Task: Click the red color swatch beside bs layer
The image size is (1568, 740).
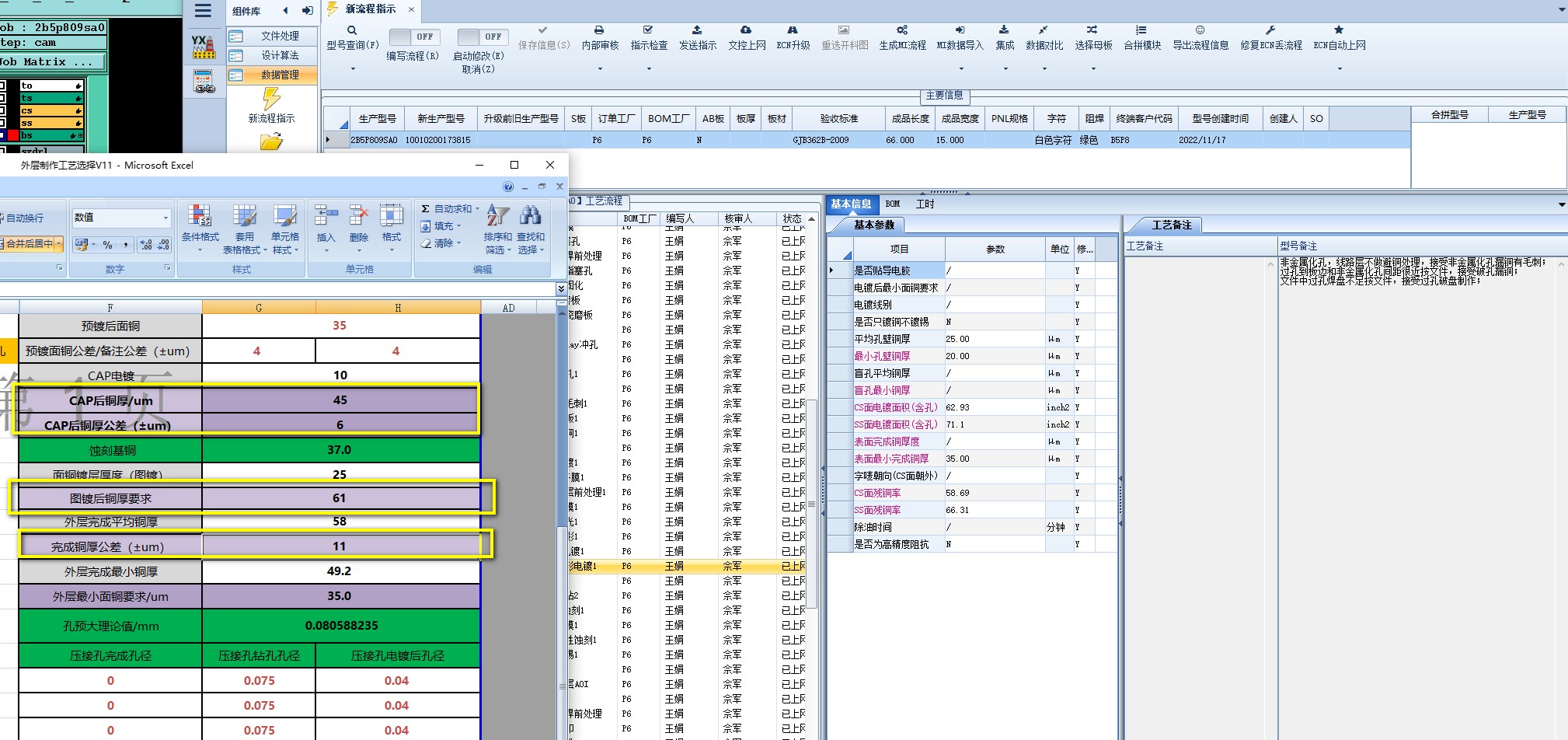Action: click(x=12, y=135)
